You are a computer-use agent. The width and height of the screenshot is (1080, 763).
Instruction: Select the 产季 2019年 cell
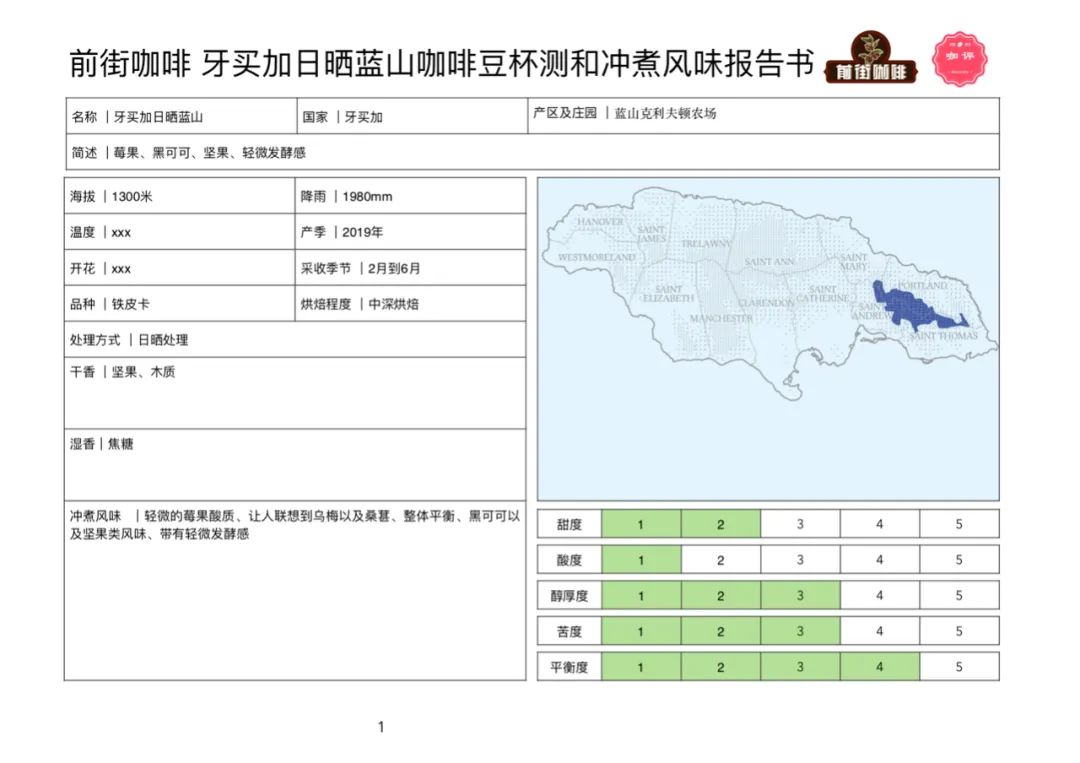pyautogui.click(x=410, y=232)
